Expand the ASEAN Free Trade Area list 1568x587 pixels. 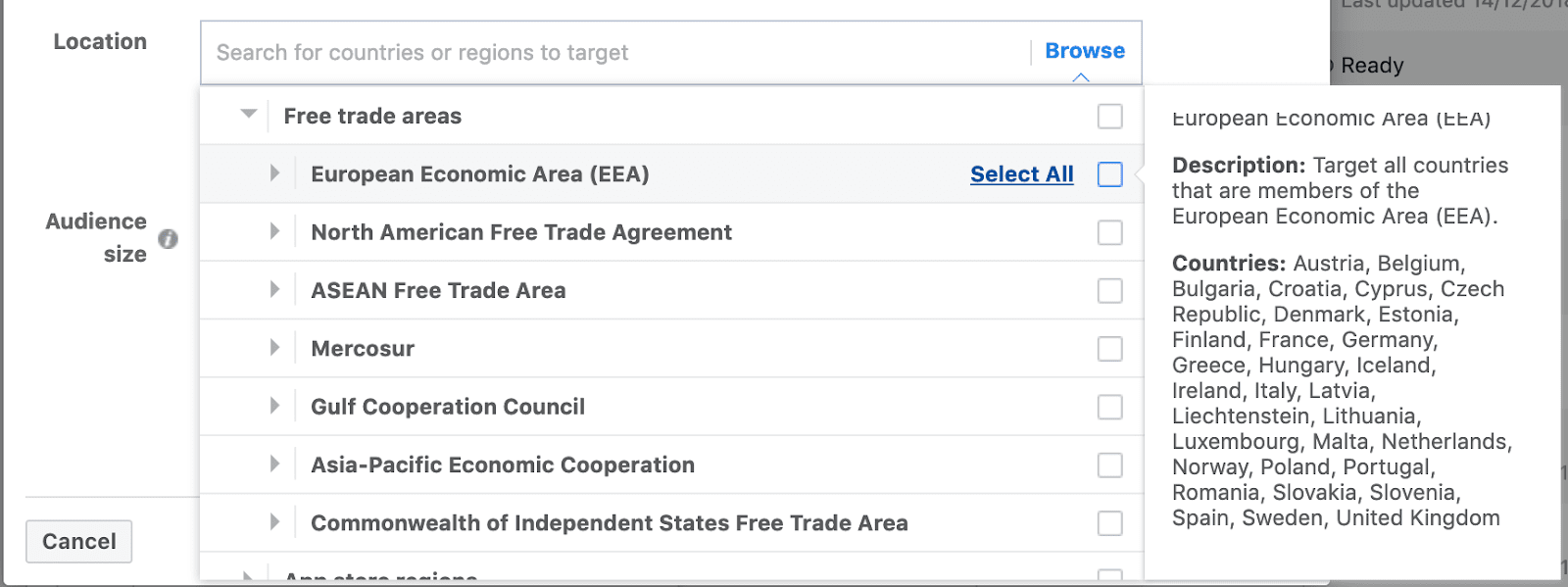pyautogui.click(x=274, y=289)
